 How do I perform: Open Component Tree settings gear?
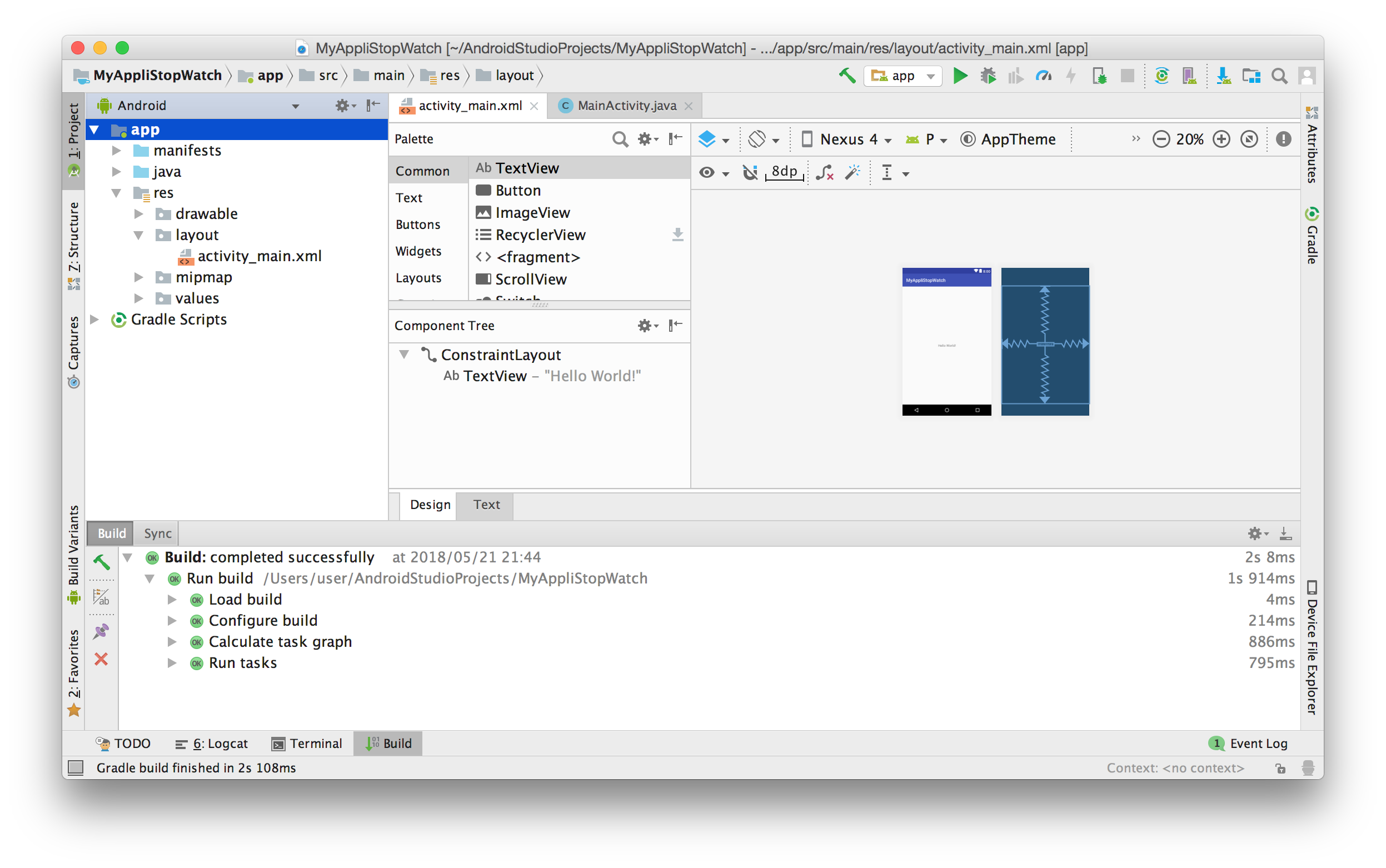click(x=647, y=326)
